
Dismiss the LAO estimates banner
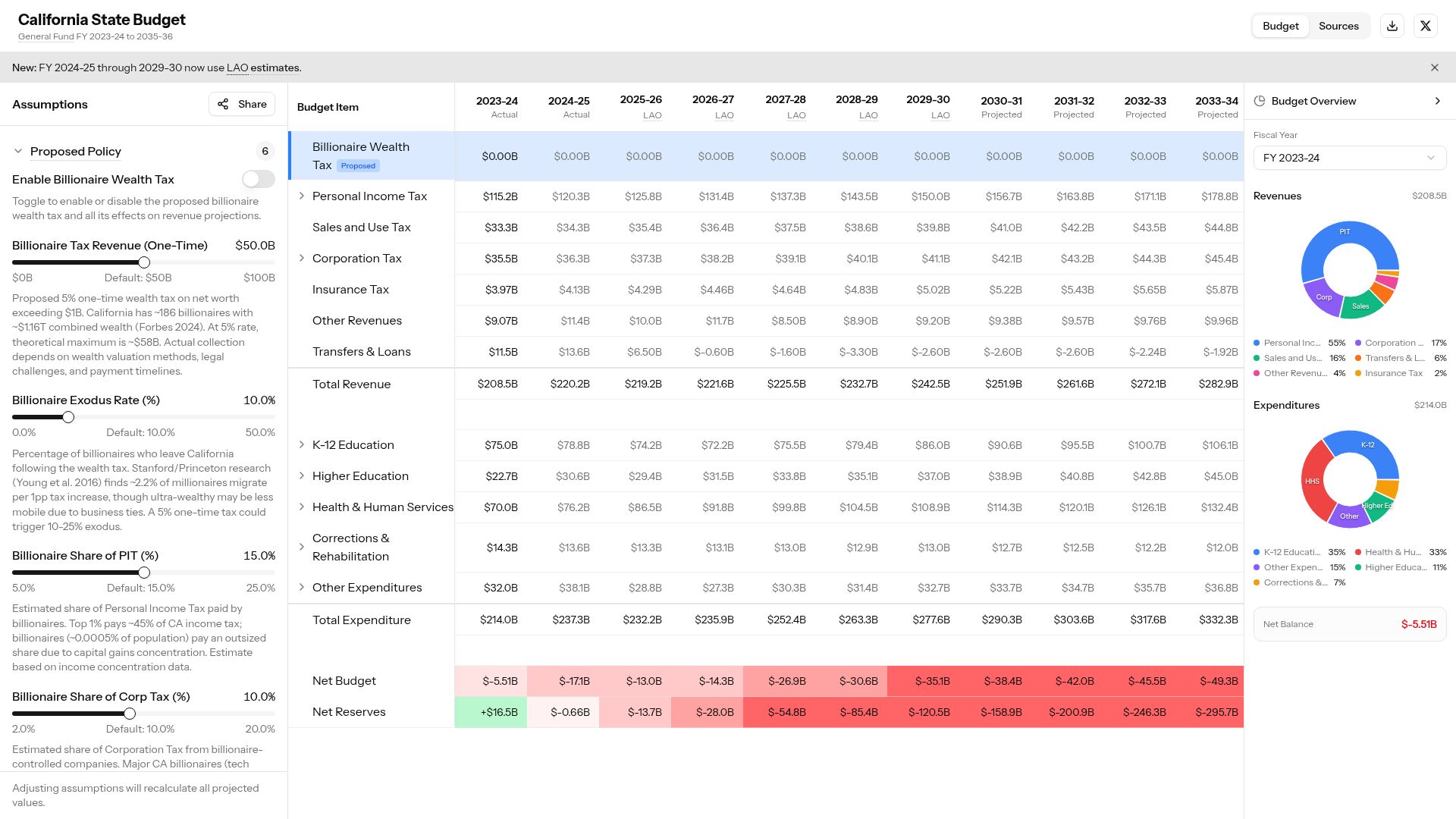tap(1435, 67)
